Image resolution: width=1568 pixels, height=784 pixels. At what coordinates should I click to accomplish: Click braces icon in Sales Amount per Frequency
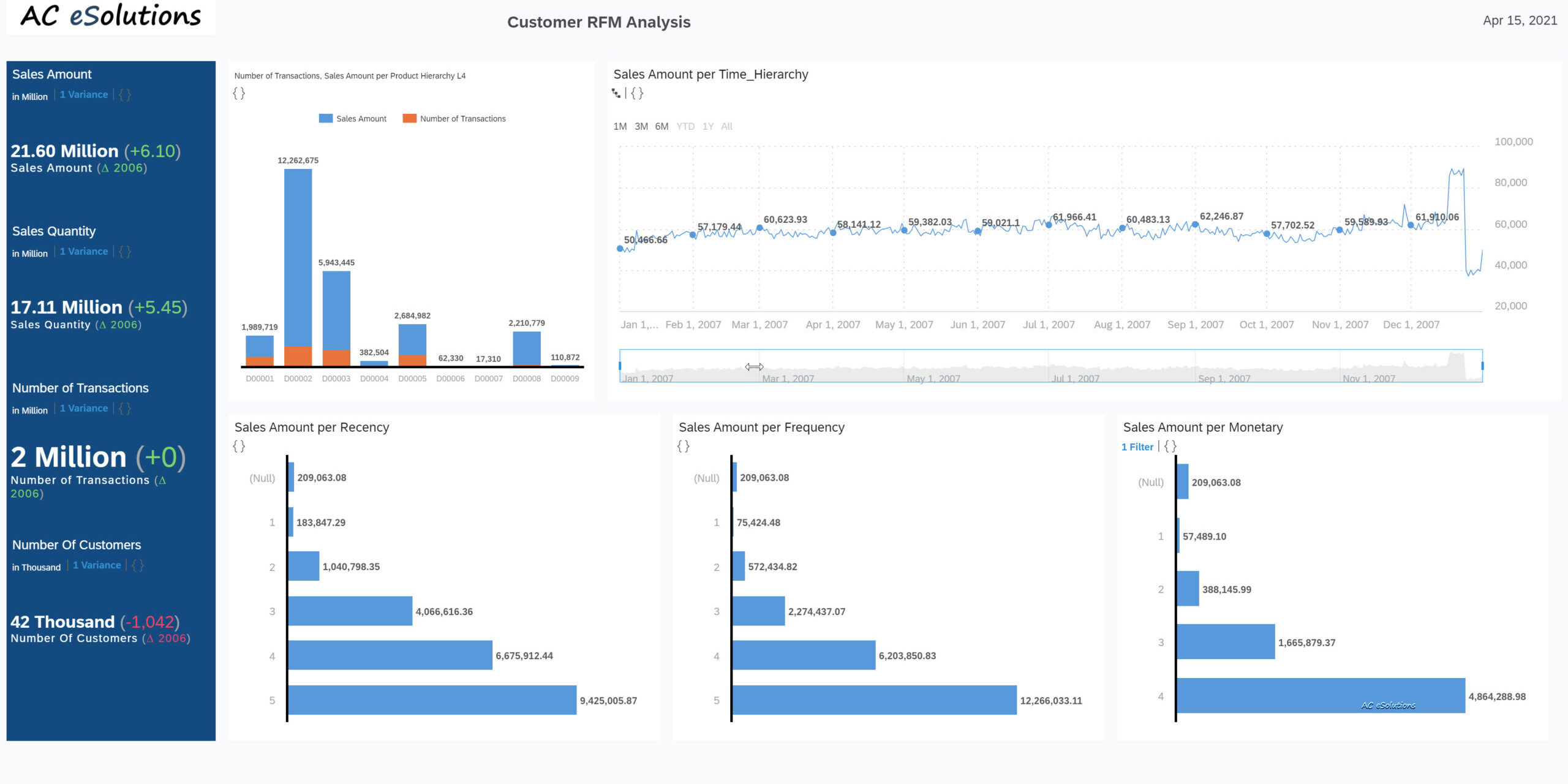pyautogui.click(x=683, y=446)
